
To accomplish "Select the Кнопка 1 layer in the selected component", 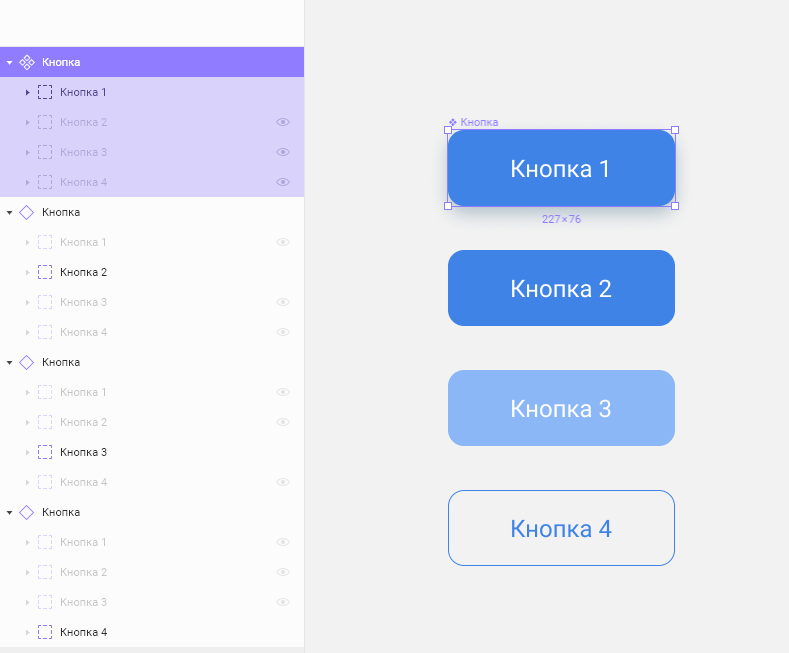I will [x=152, y=92].
